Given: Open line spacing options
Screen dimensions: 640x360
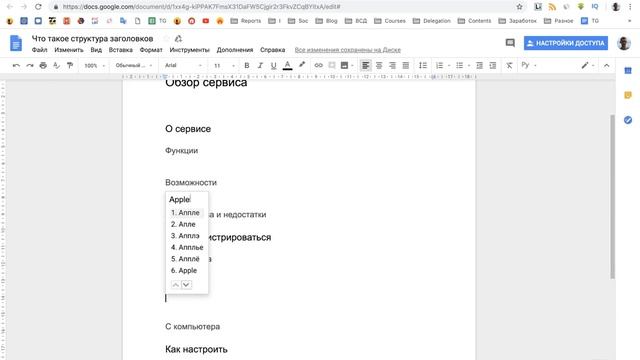Looking at the screenshot, I should [423, 65].
